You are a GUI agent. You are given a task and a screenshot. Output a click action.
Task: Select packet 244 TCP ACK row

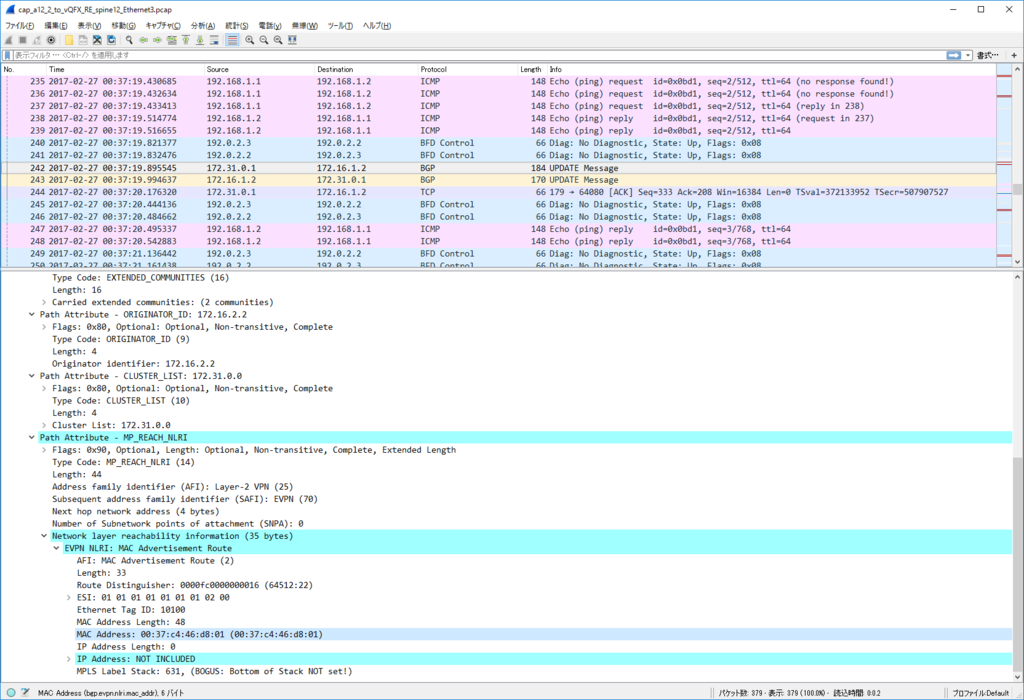pos(499,192)
